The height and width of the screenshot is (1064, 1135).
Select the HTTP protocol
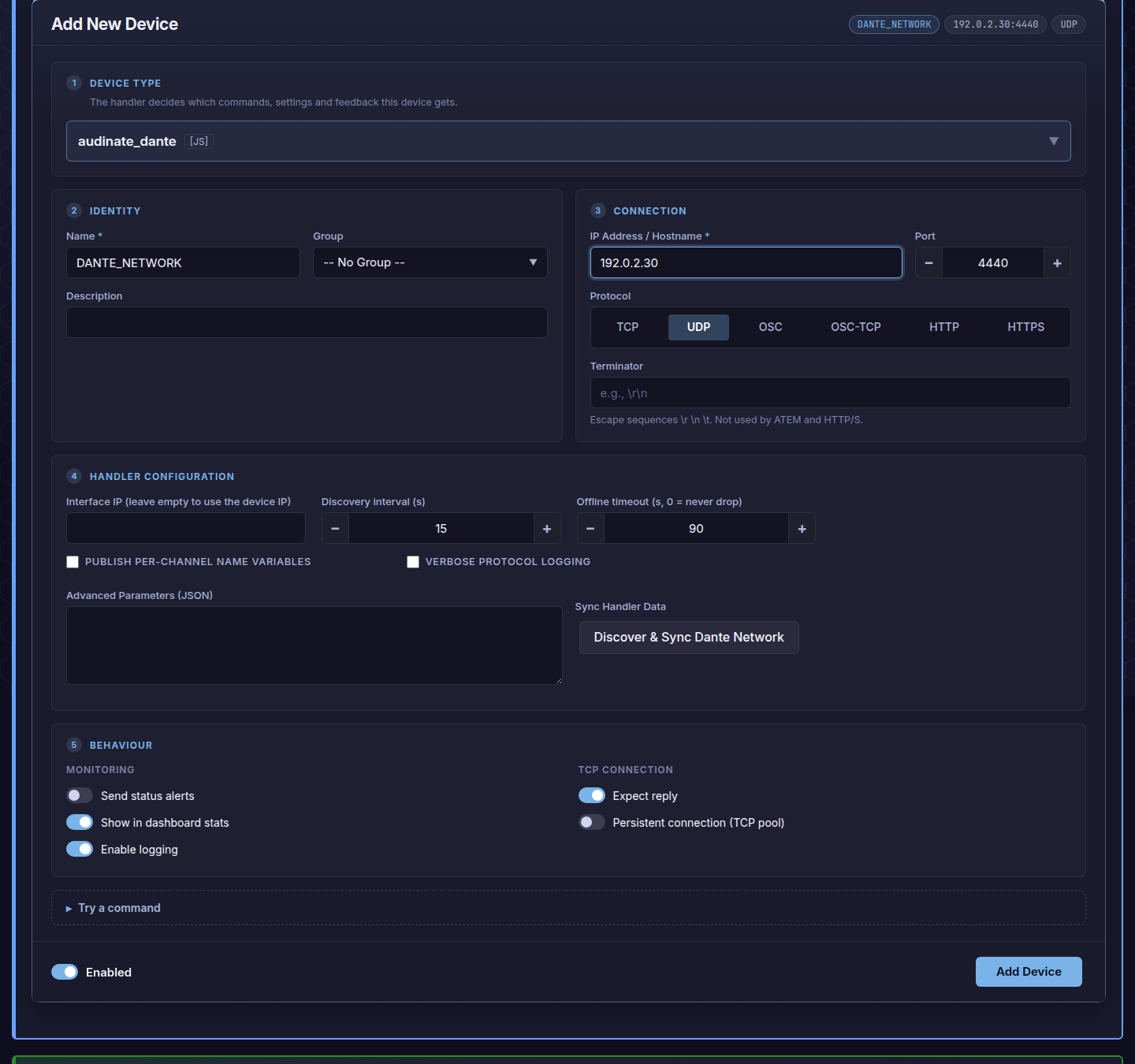(x=943, y=327)
